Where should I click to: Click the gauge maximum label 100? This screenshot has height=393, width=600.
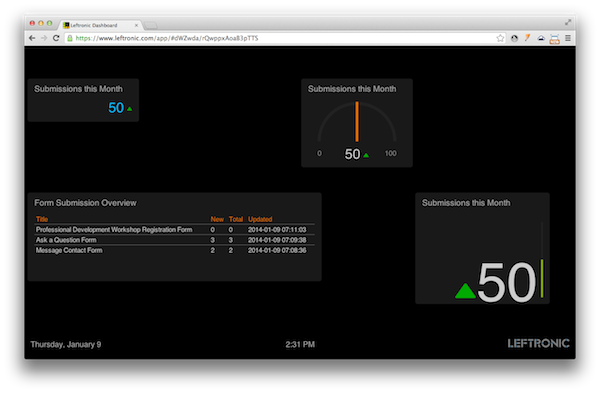(x=391, y=153)
